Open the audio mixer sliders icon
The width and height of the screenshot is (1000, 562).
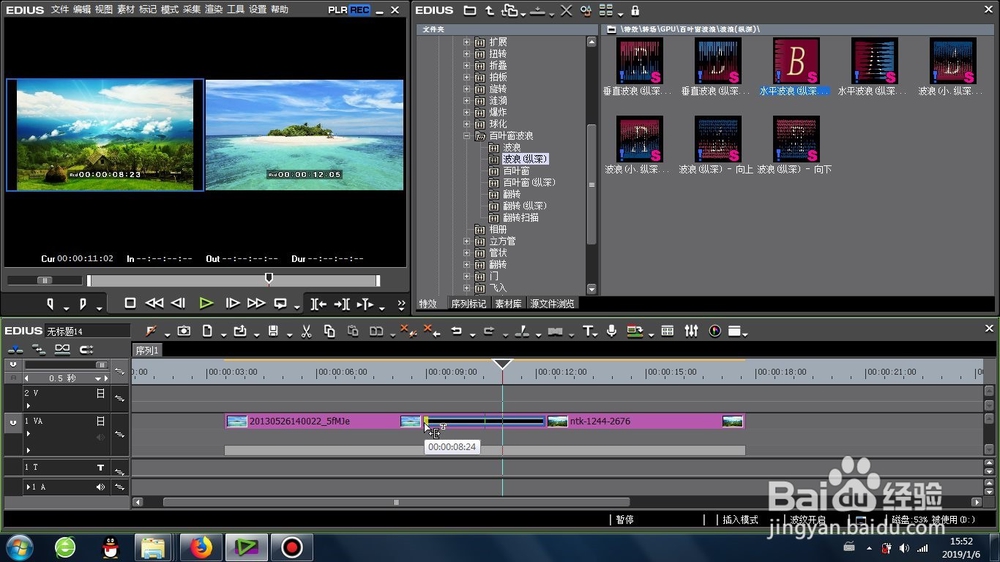691,331
